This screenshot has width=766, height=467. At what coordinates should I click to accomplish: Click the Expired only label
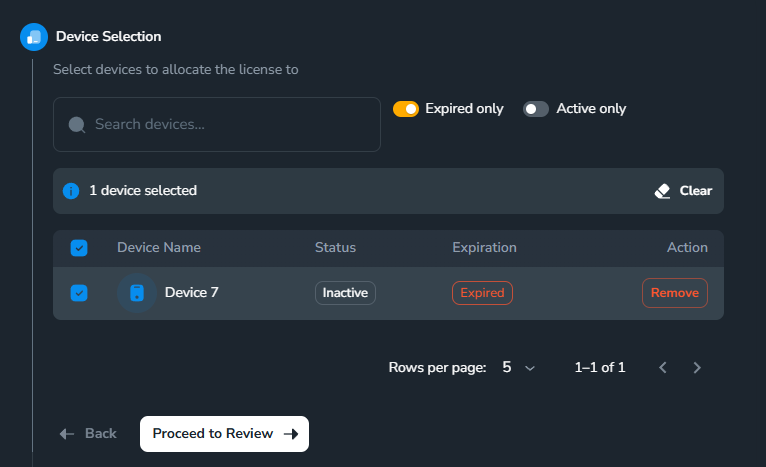pyautogui.click(x=464, y=108)
